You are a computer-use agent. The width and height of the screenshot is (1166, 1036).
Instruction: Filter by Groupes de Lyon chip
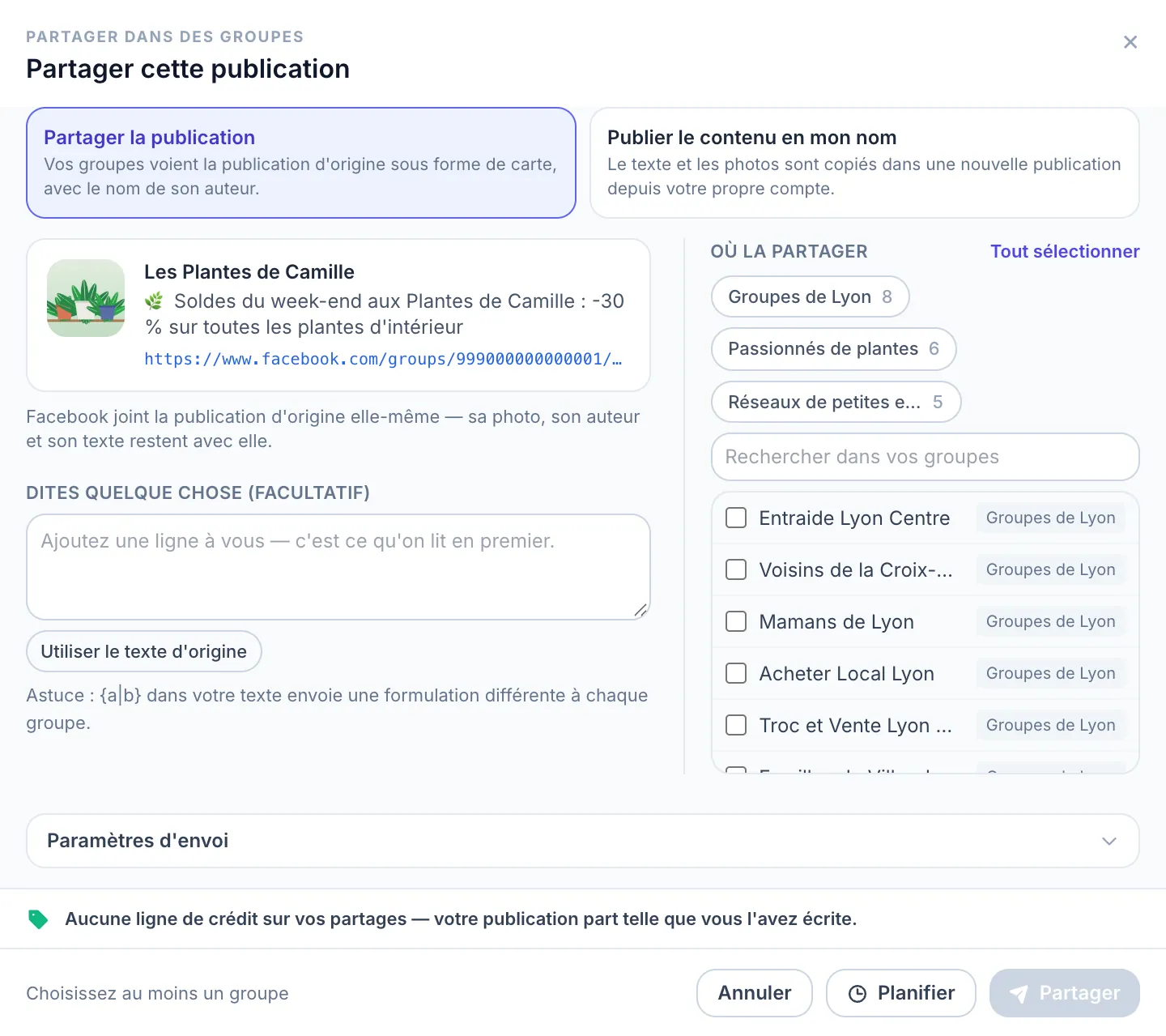pos(811,296)
